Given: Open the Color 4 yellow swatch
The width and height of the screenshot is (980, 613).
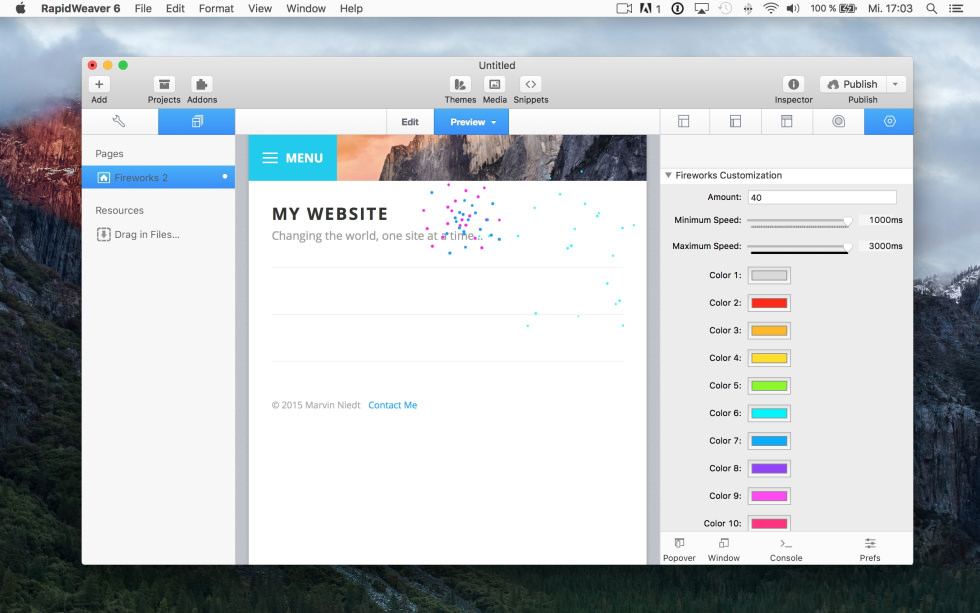Looking at the screenshot, I should (769, 358).
